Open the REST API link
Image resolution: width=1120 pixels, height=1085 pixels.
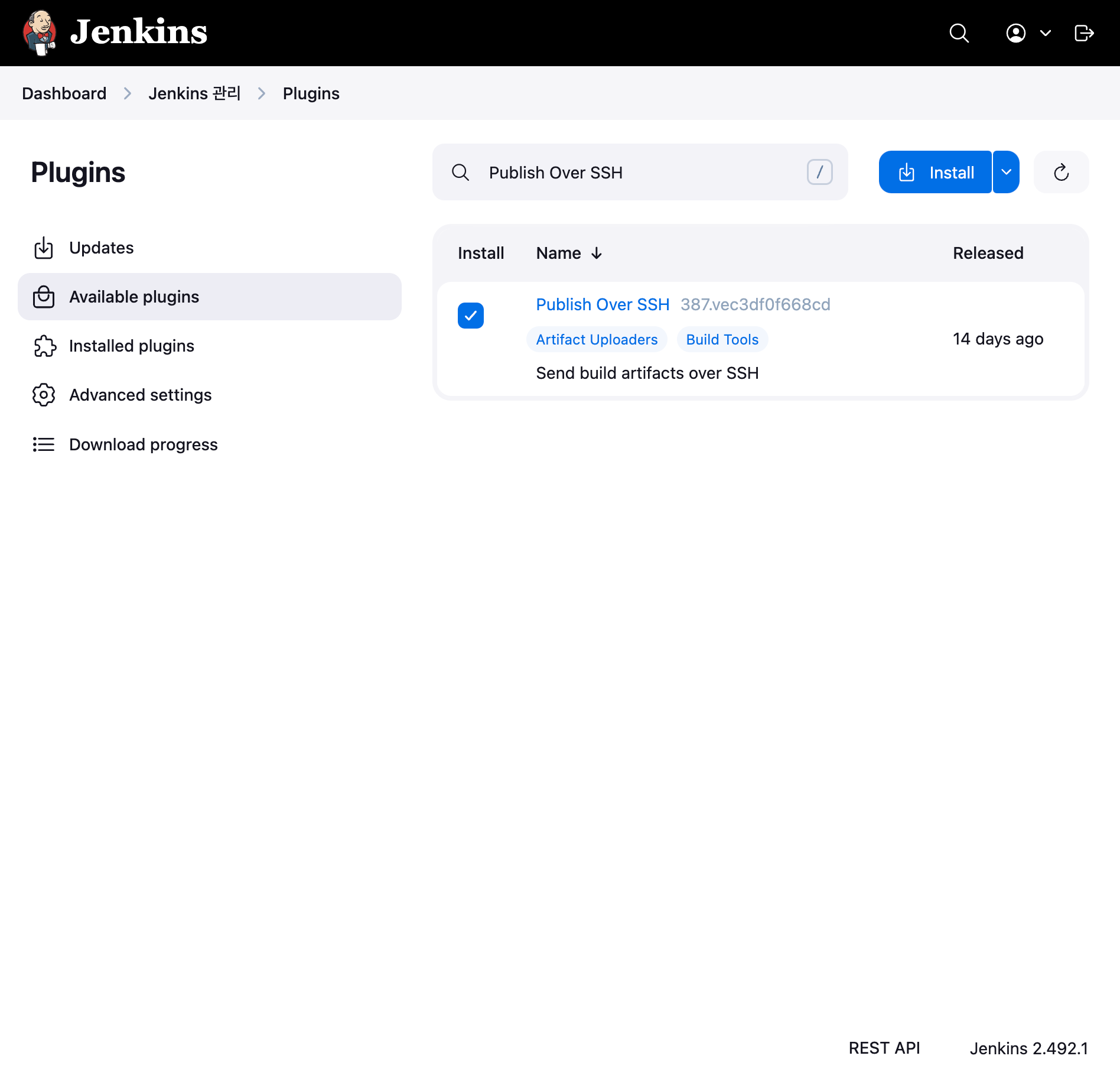(884, 1048)
